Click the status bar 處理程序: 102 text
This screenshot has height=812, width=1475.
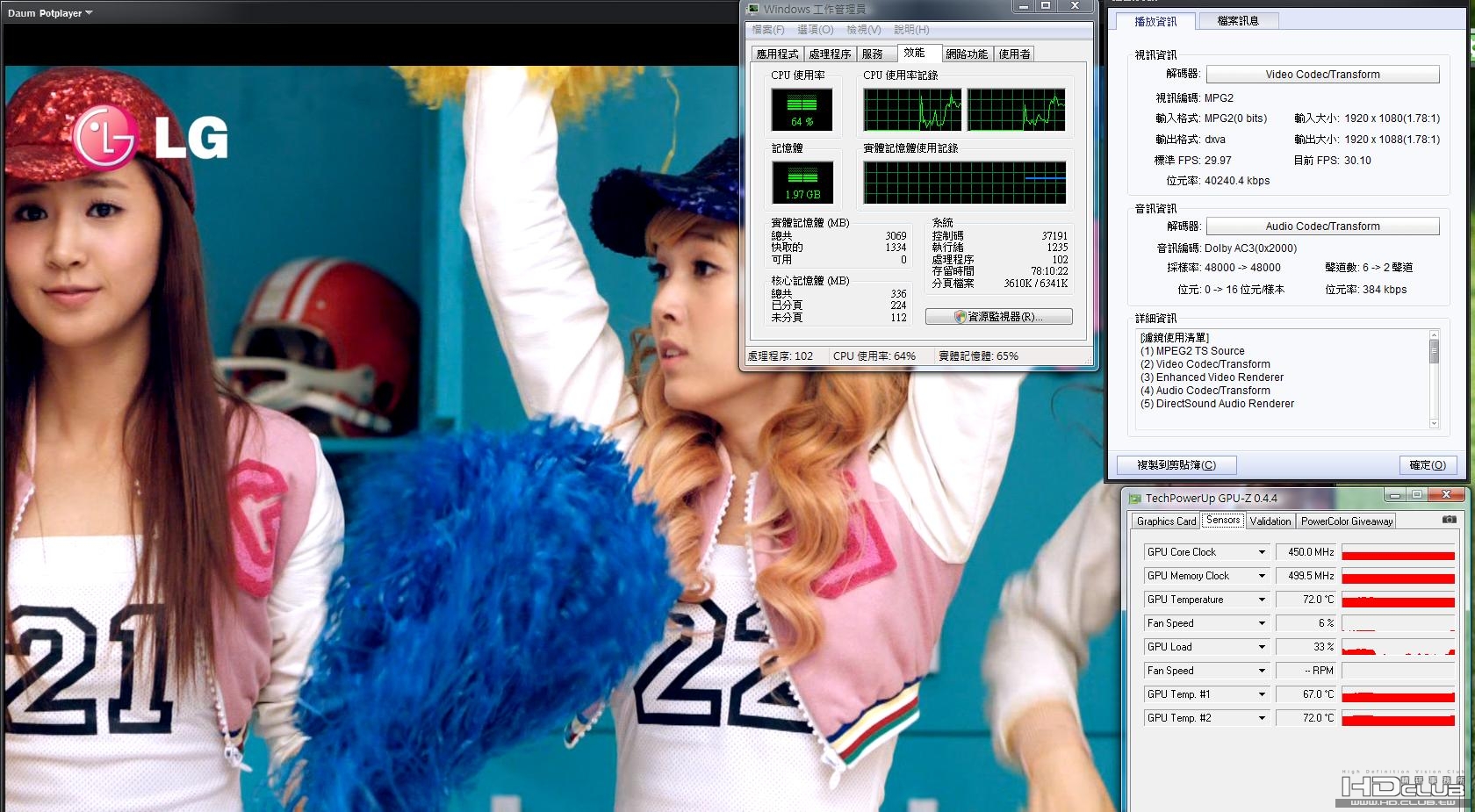coord(780,356)
